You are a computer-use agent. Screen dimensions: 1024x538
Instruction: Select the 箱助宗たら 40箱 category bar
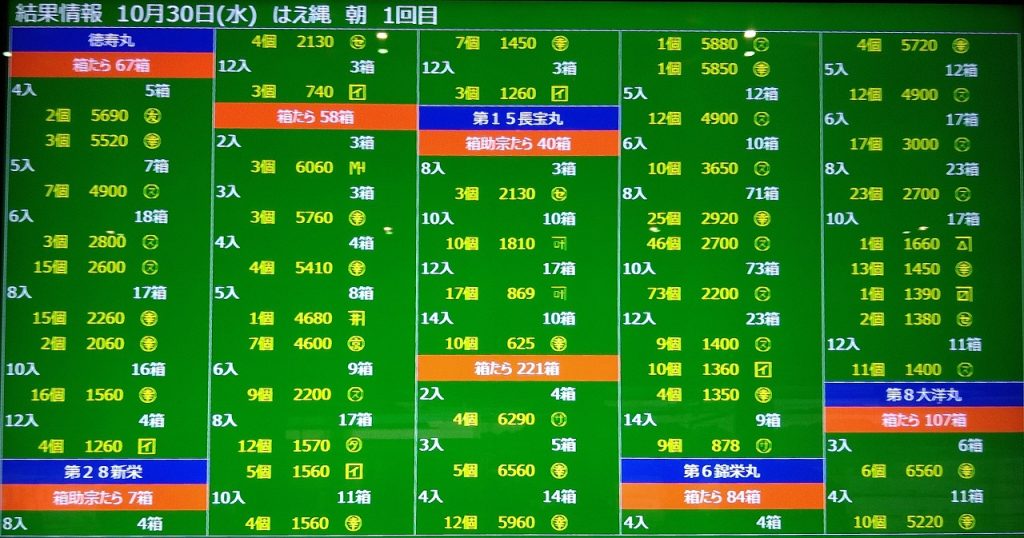point(518,143)
